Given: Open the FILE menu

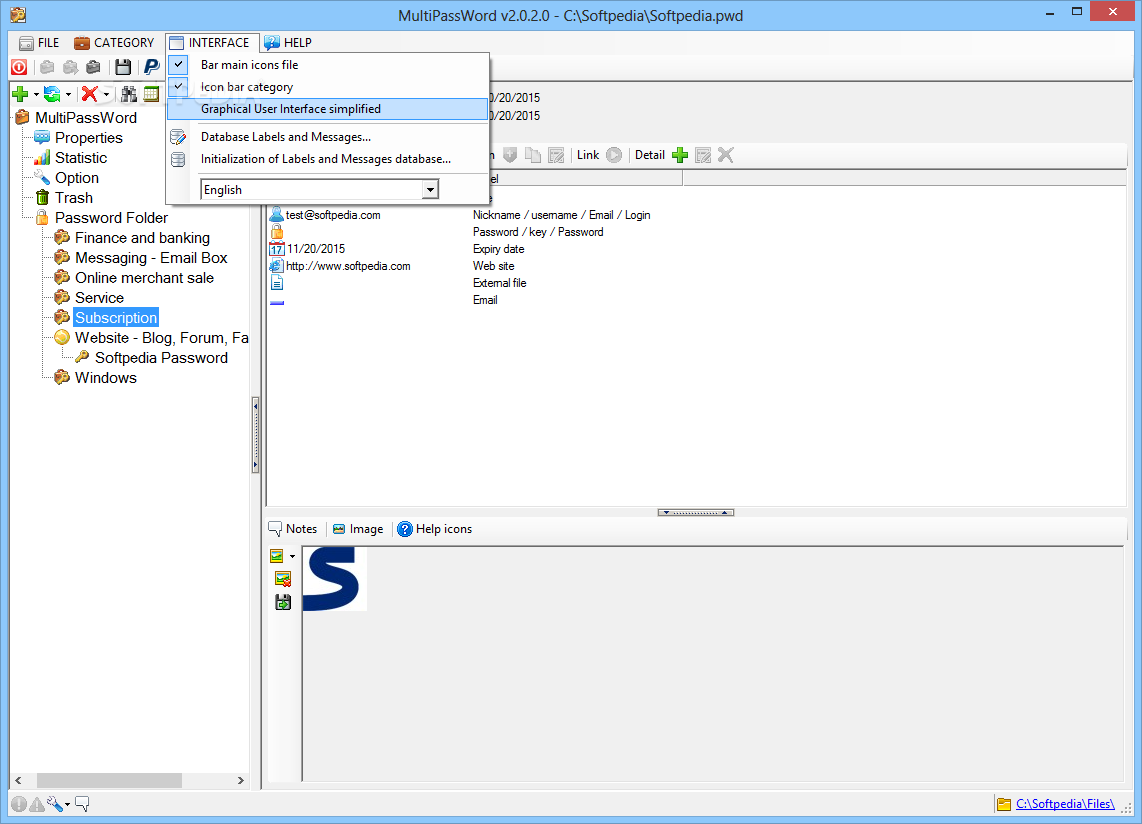Looking at the screenshot, I should coord(39,43).
